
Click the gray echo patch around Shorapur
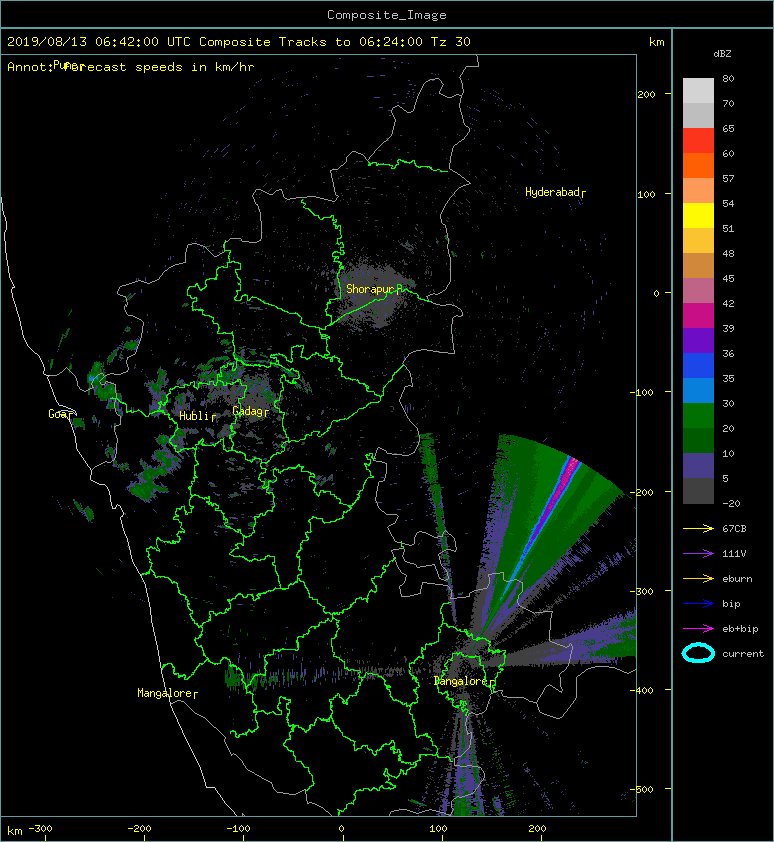coord(371,293)
